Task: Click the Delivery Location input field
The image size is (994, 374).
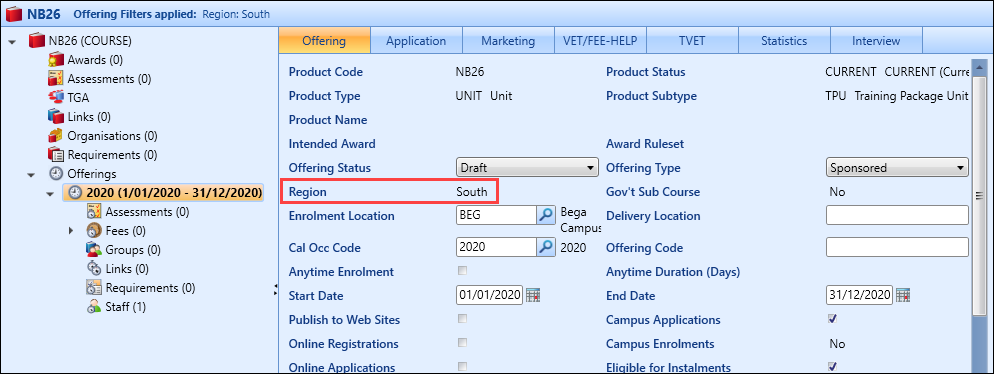Action: [x=898, y=215]
